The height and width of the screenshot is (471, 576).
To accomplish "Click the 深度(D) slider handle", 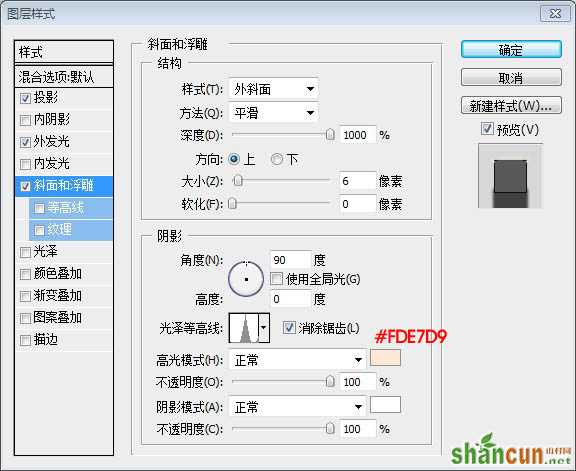I will pyautogui.click(x=330, y=135).
